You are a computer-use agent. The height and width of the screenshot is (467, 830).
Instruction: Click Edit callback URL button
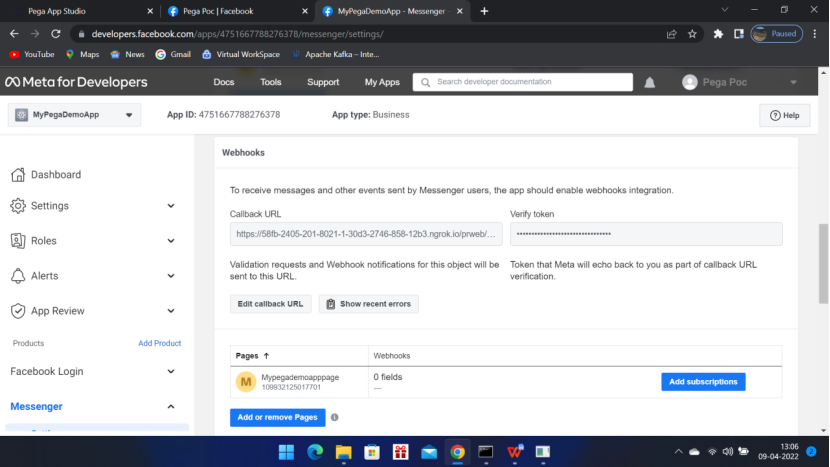click(270, 304)
